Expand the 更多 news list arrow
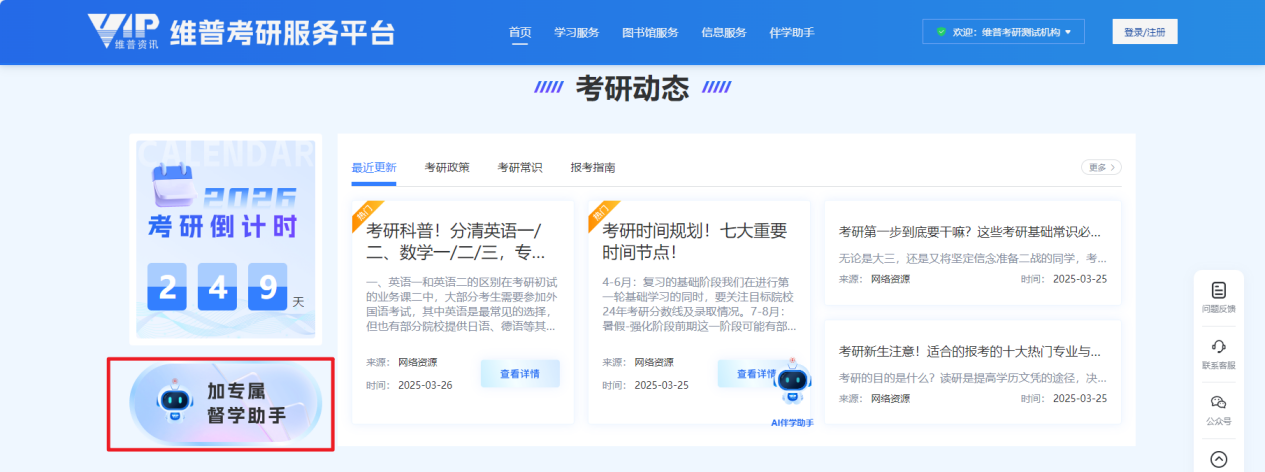1265x472 pixels. (x=1100, y=167)
